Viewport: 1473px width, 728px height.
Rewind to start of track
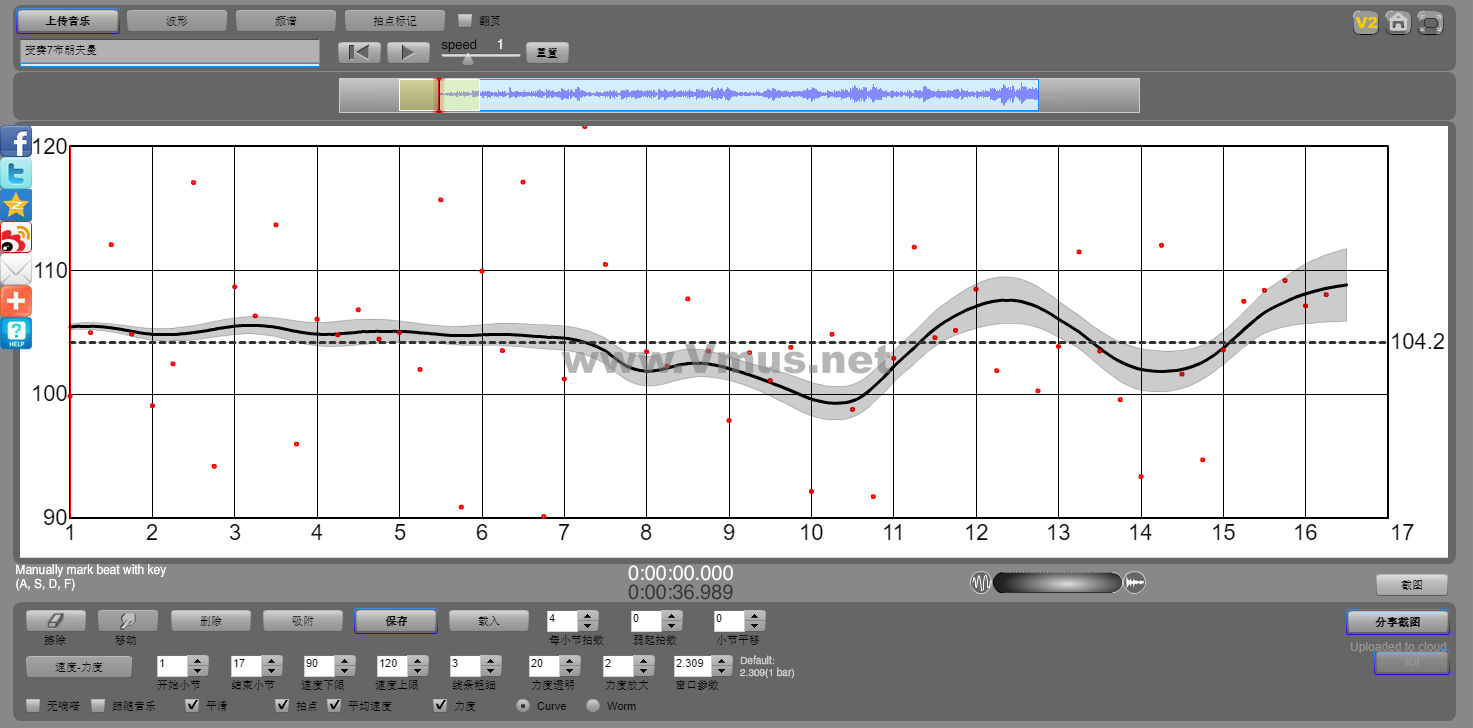(x=359, y=52)
